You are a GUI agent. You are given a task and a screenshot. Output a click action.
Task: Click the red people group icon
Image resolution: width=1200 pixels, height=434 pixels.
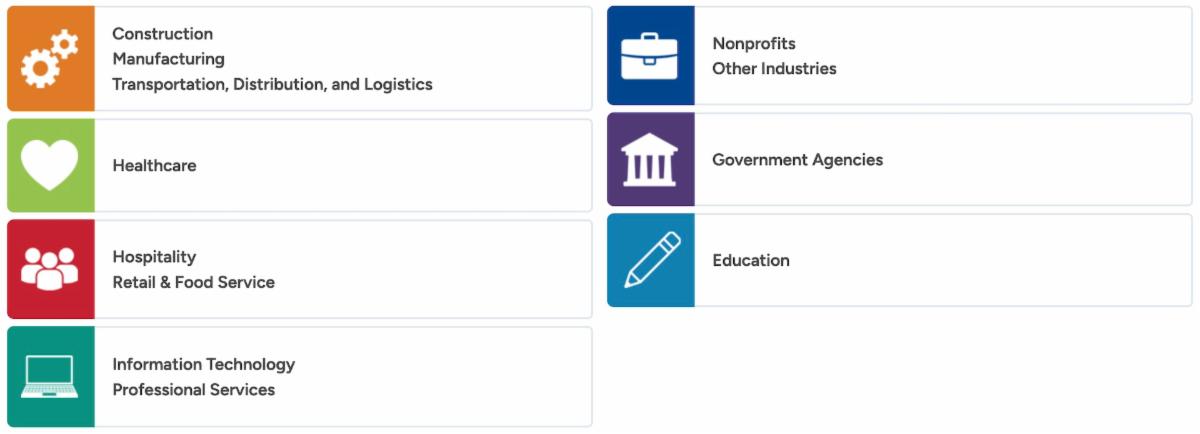50,269
